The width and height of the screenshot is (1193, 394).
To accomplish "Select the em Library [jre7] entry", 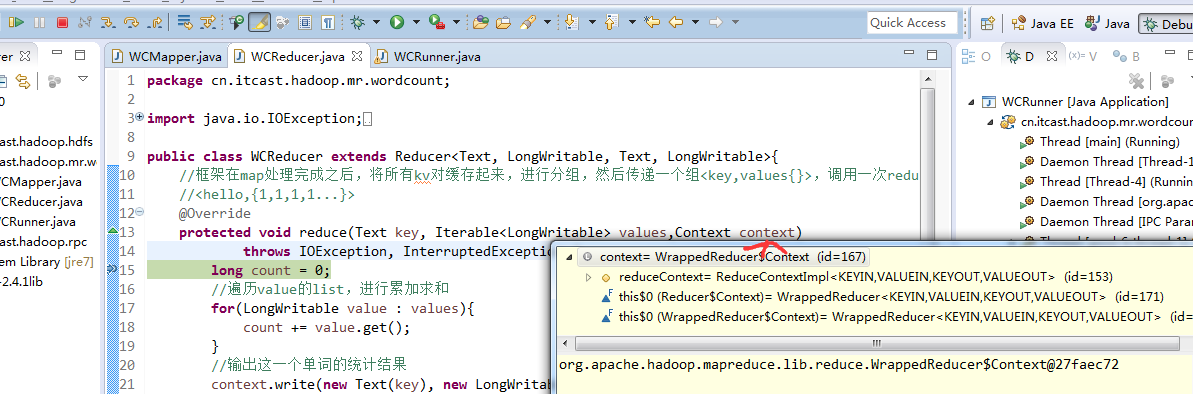I will [48, 262].
